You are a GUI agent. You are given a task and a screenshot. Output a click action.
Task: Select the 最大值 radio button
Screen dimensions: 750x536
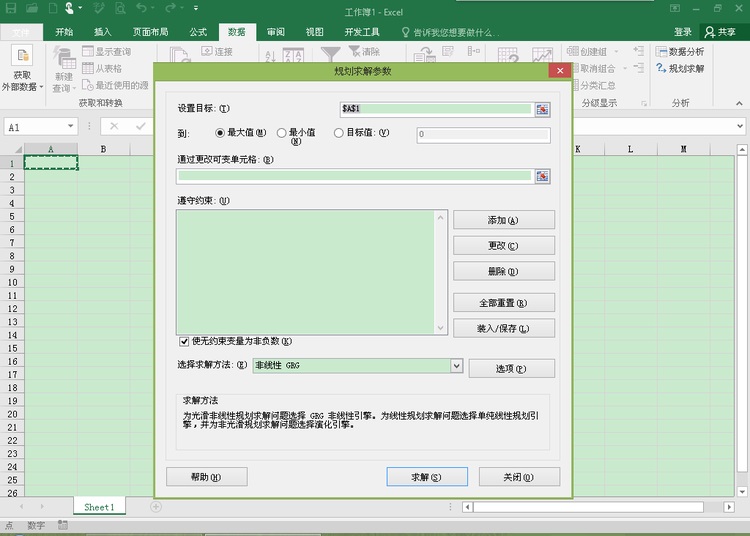pyautogui.click(x=220, y=133)
